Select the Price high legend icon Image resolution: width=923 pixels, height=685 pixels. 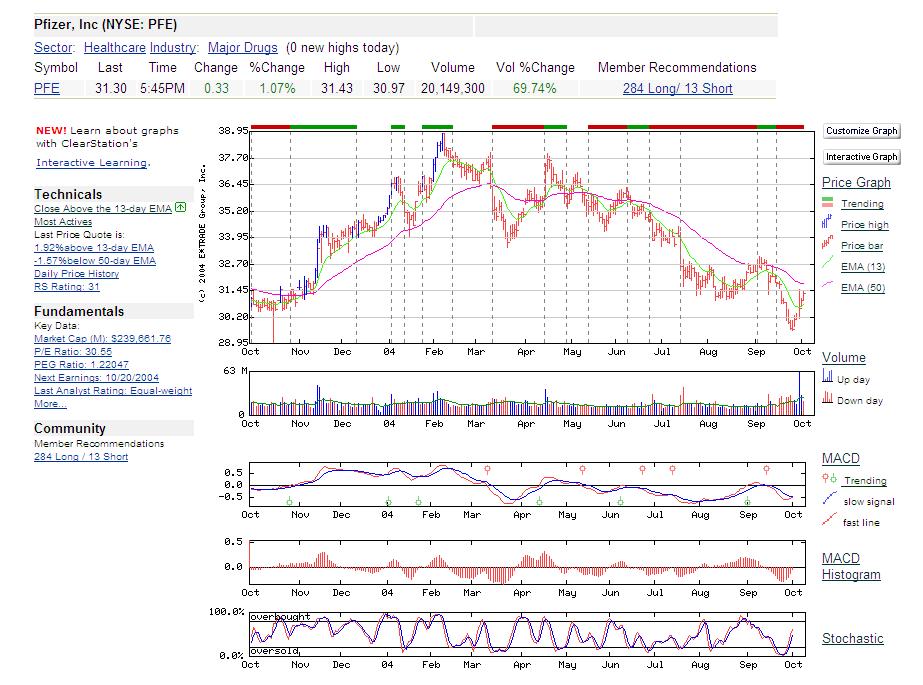826,221
